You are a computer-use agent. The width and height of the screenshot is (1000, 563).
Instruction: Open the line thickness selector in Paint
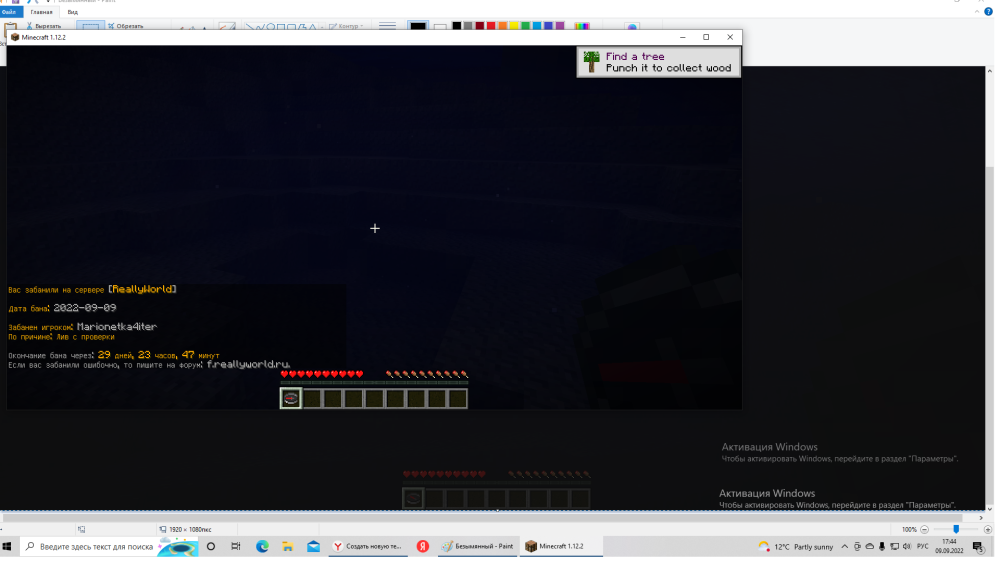coord(387,26)
